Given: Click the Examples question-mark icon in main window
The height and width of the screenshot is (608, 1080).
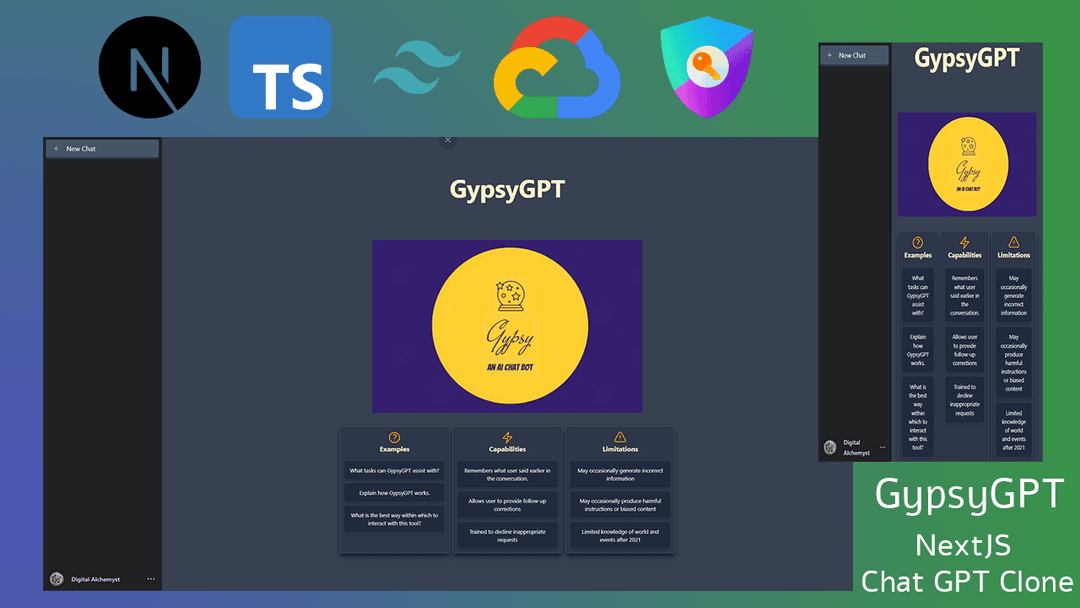Looking at the screenshot, I should (394, 437).
